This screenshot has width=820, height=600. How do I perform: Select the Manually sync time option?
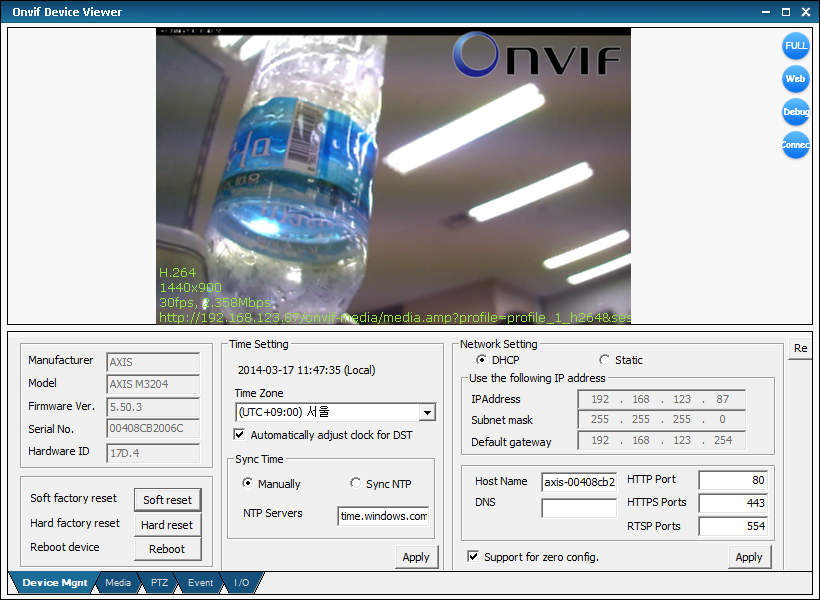pyautogui.click(x=248, y=483)
